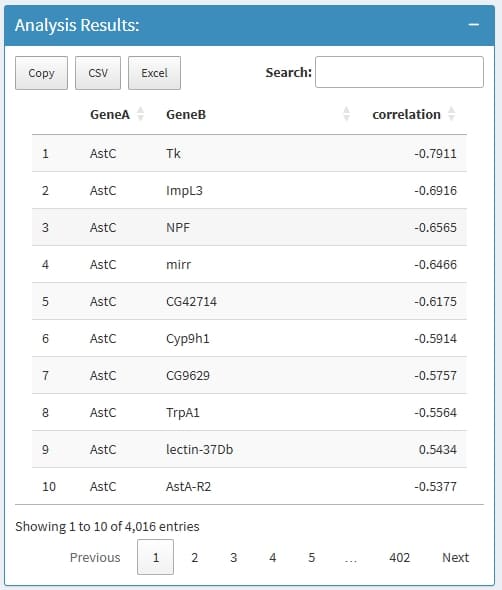
Task: Jump to last page 402
Action: (400, 557)
